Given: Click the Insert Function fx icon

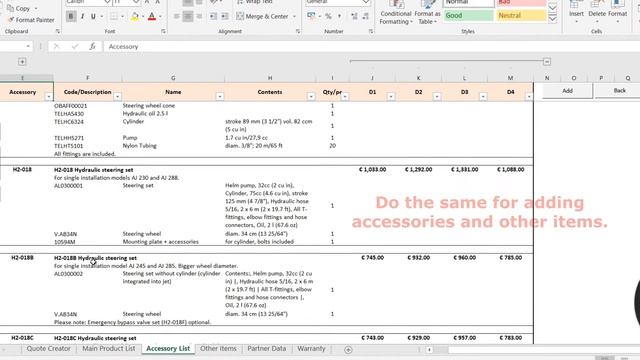Looking at the screenshot, I should 93,47.
